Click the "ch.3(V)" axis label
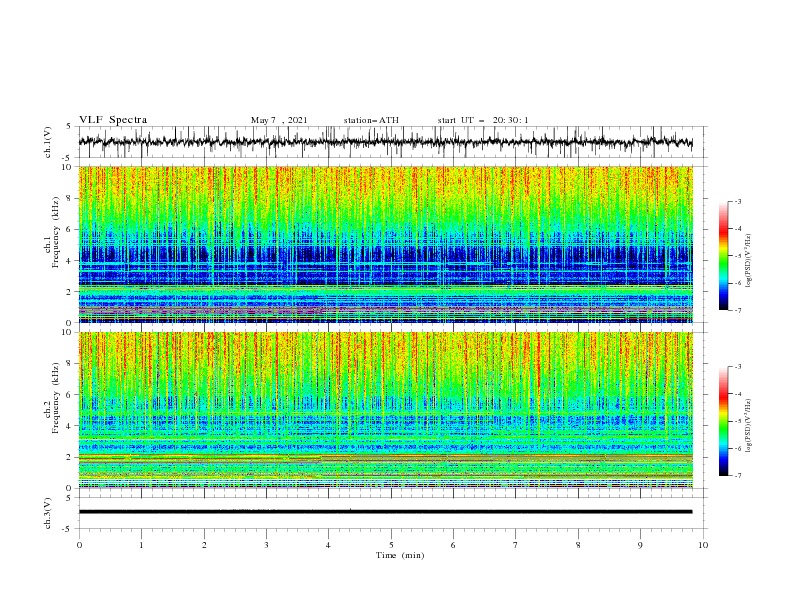Image resolution: width=792 pixels, height=612 pixels. click(48, 513)
